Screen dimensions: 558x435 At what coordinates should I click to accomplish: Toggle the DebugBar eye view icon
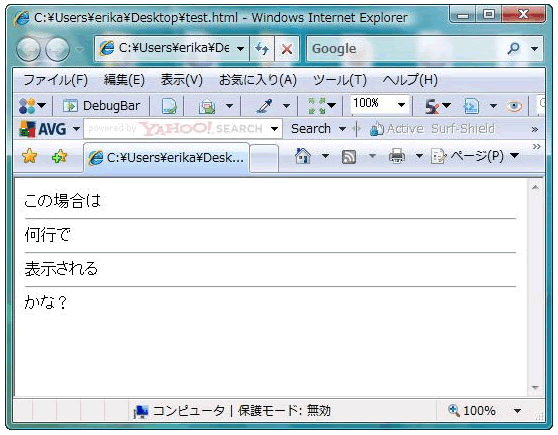(x=514, y=106)
